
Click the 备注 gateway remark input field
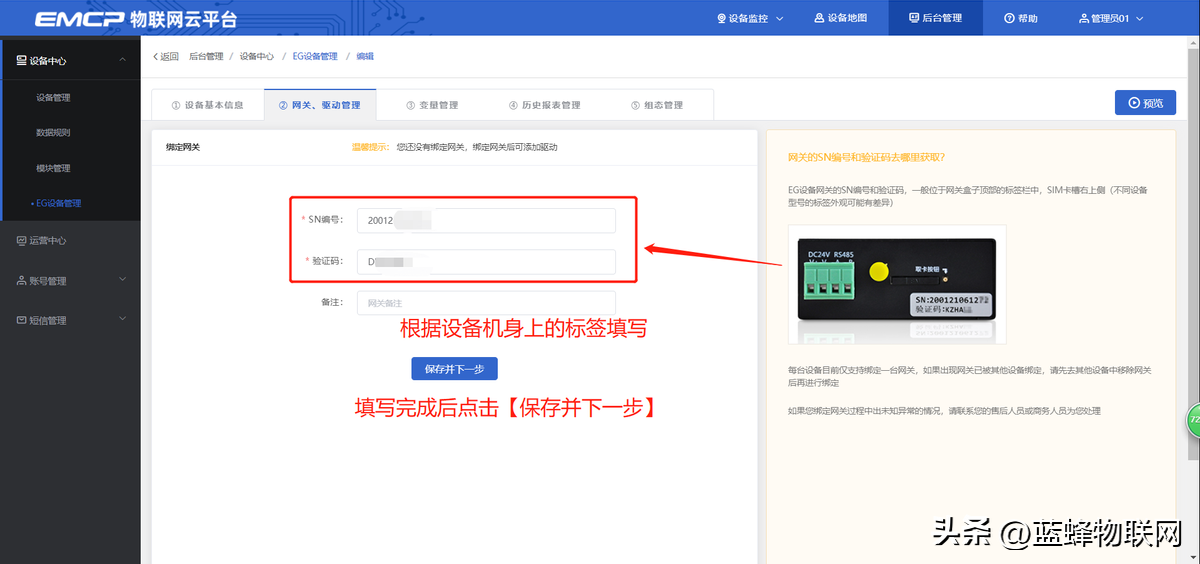(x=486, y=303)
